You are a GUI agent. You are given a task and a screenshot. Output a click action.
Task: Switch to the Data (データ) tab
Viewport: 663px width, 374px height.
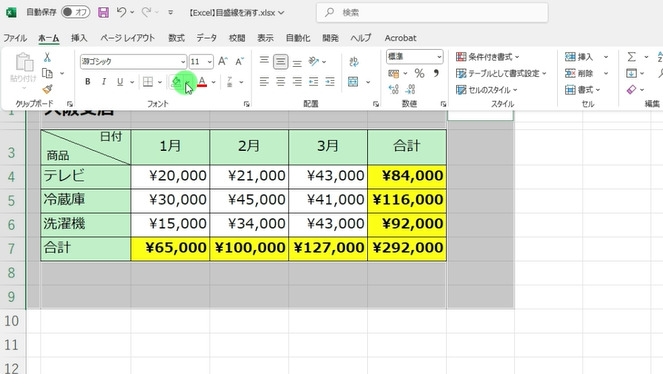[x=206, y=38]
